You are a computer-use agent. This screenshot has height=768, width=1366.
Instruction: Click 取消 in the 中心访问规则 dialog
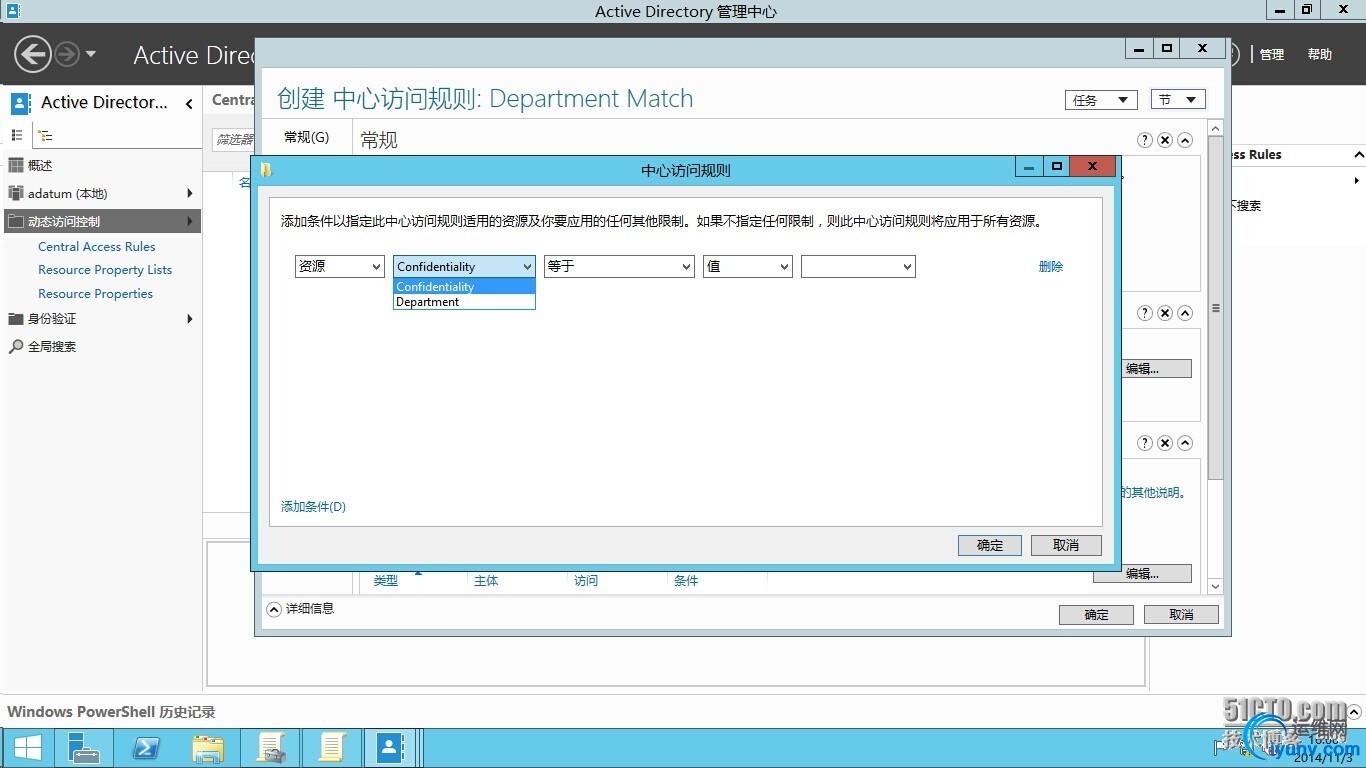click(1066, 545)
